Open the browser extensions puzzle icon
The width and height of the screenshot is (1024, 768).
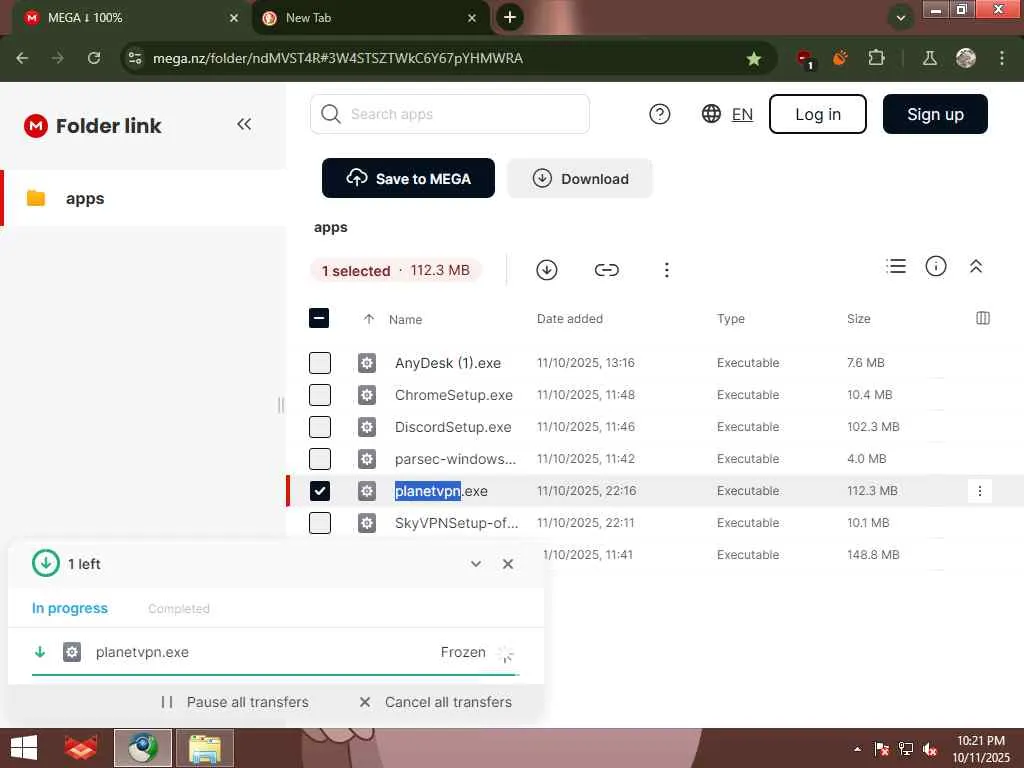click(876, 58)
